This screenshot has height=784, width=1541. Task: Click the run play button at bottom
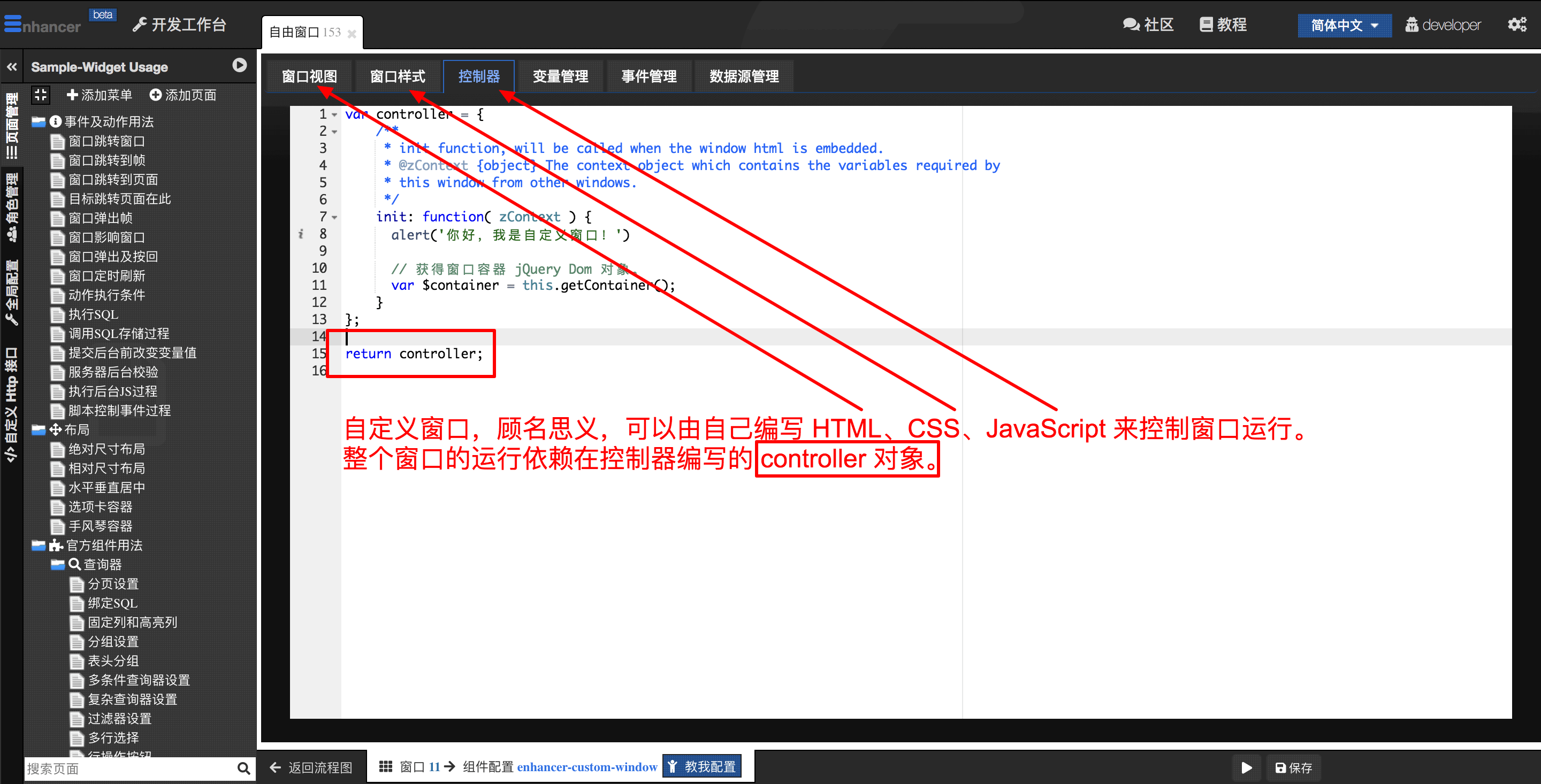pyautogui.click(x=1246, y=767)
